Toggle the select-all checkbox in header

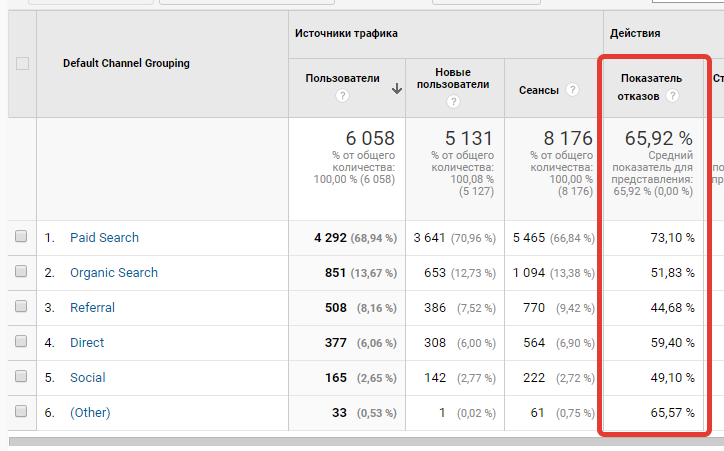click(22, 63)
